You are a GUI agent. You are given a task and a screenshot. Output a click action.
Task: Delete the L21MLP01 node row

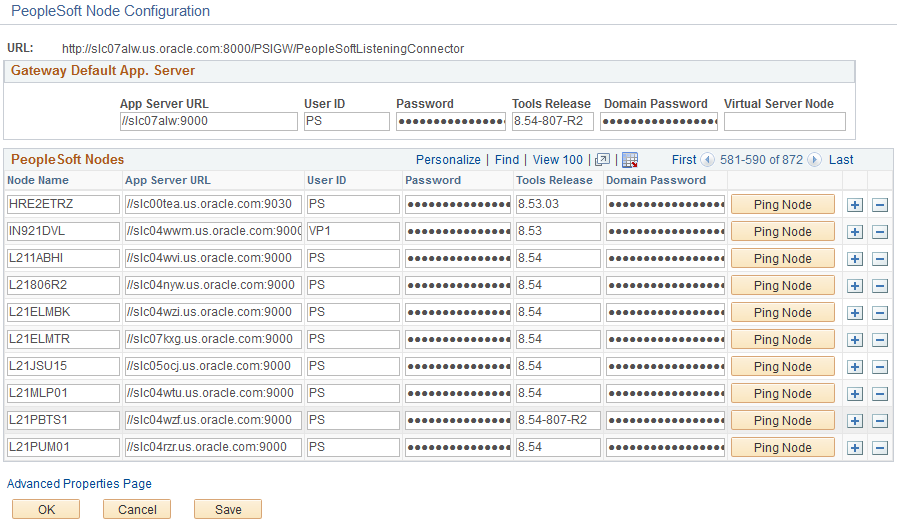[x=880, y=394]
